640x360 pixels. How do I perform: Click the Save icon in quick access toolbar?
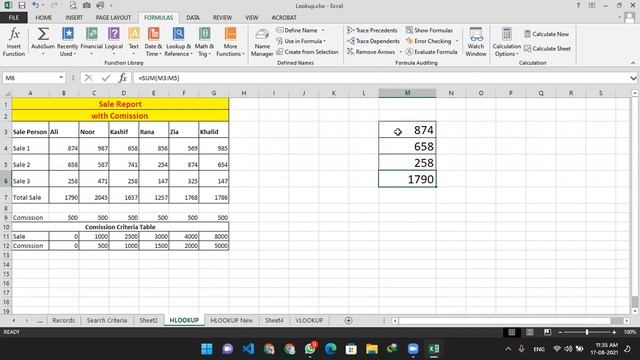coord(22,5)
